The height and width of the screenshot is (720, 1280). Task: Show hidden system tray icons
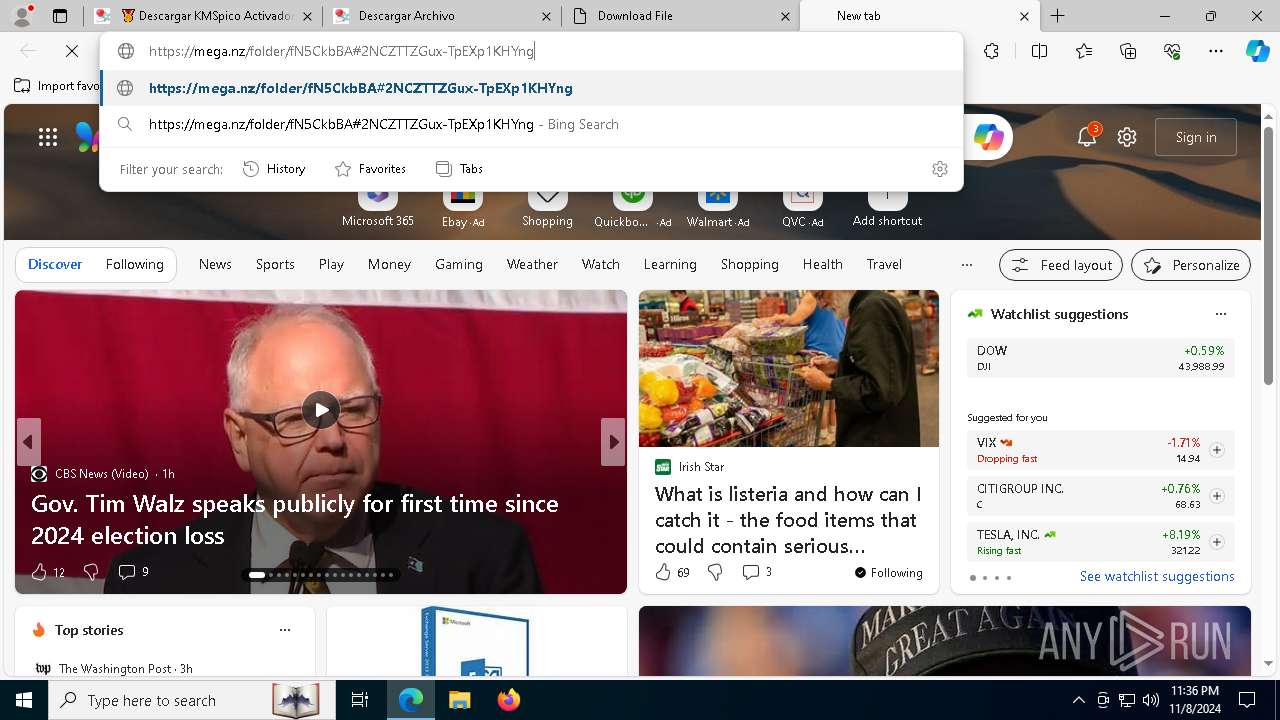coord(1078,700)
